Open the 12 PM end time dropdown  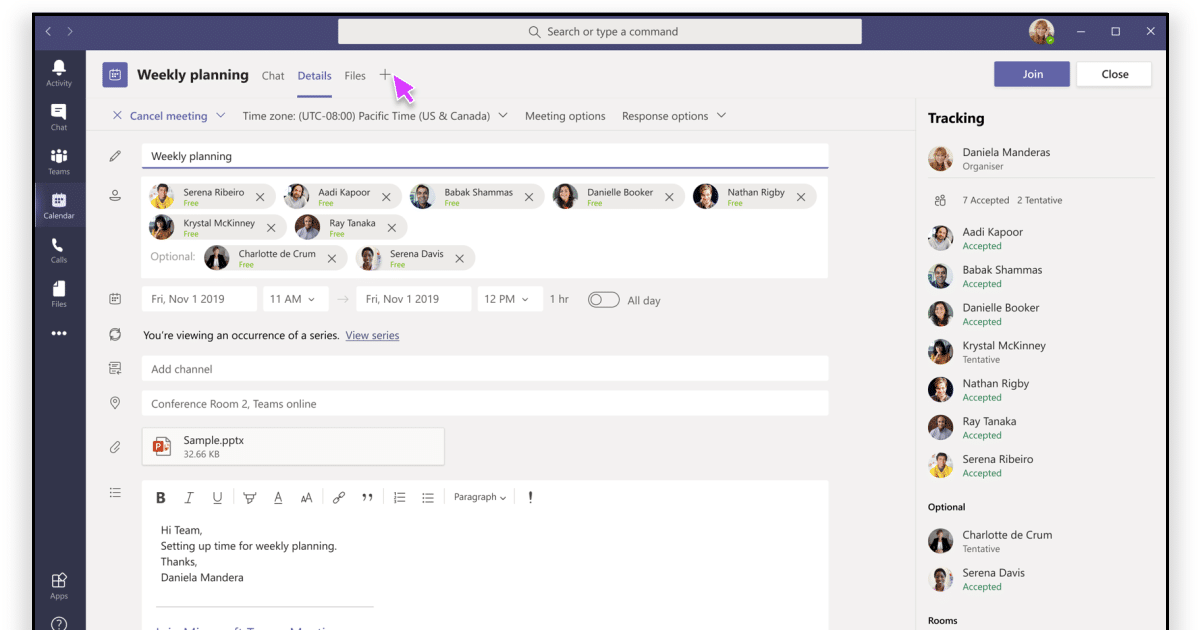[510, 299]
